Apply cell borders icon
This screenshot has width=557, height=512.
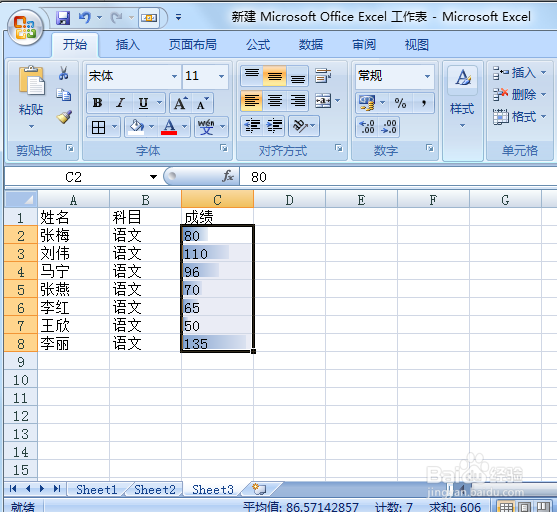coord(98,127)
